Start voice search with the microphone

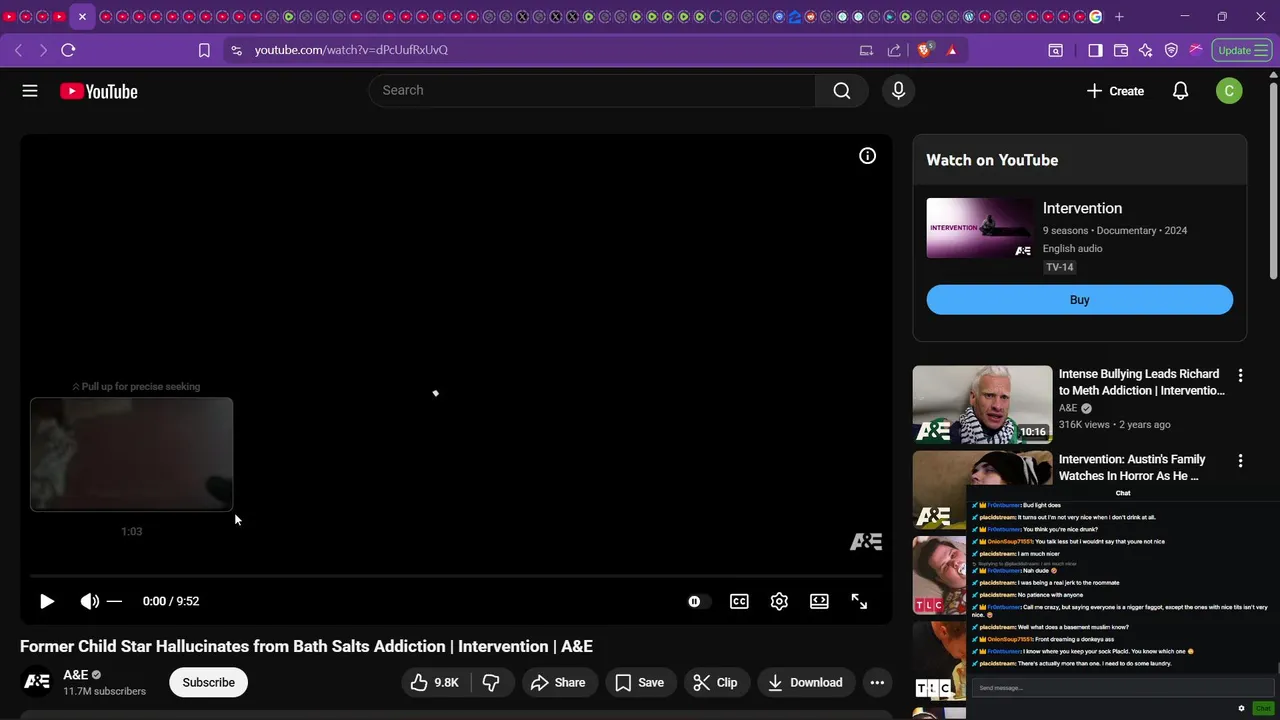tap(898, 91)
